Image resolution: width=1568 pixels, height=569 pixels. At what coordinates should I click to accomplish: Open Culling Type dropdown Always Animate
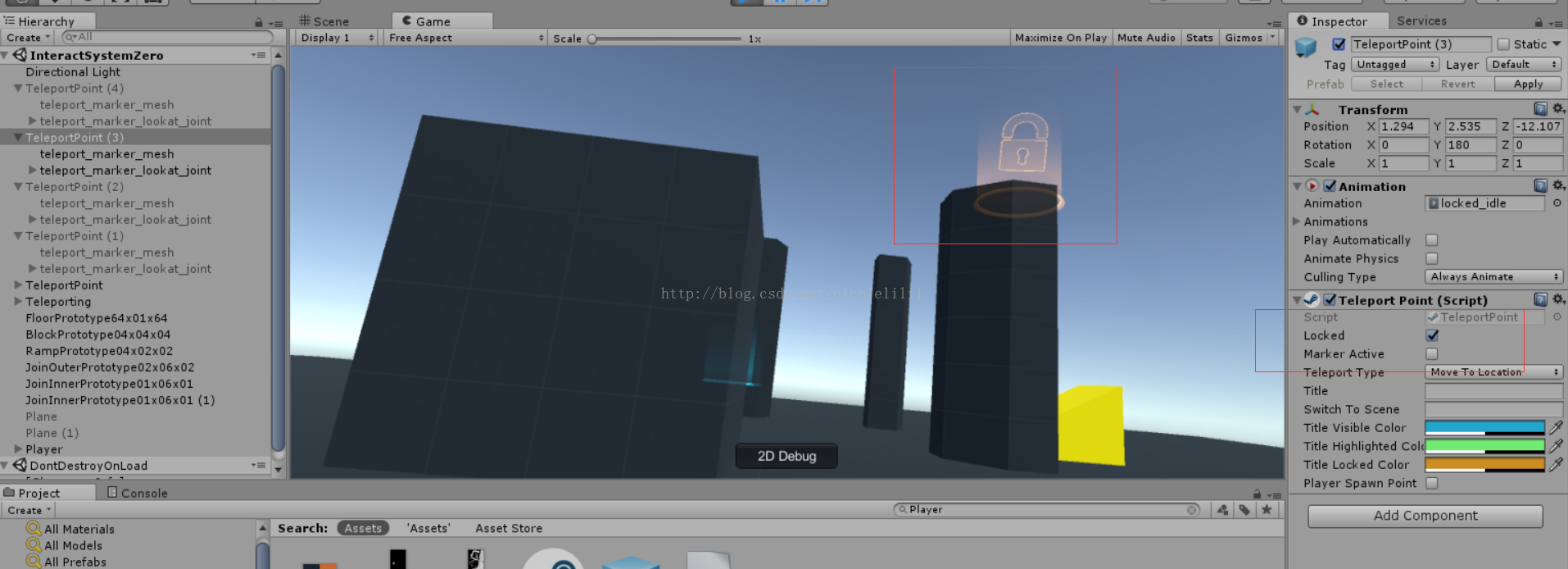1494,277
